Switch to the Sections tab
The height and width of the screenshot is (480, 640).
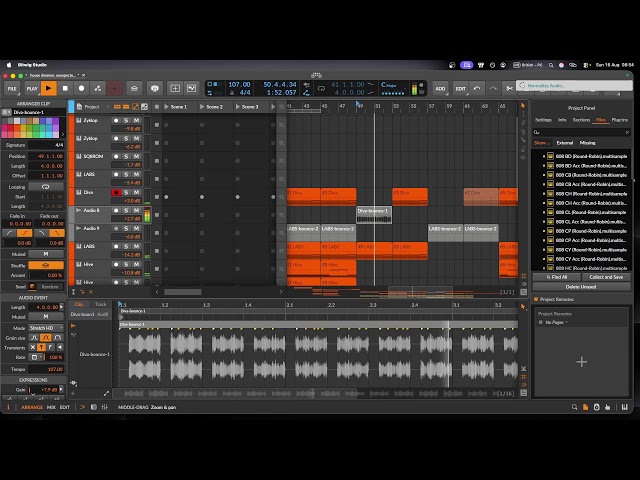click(581, 120)
